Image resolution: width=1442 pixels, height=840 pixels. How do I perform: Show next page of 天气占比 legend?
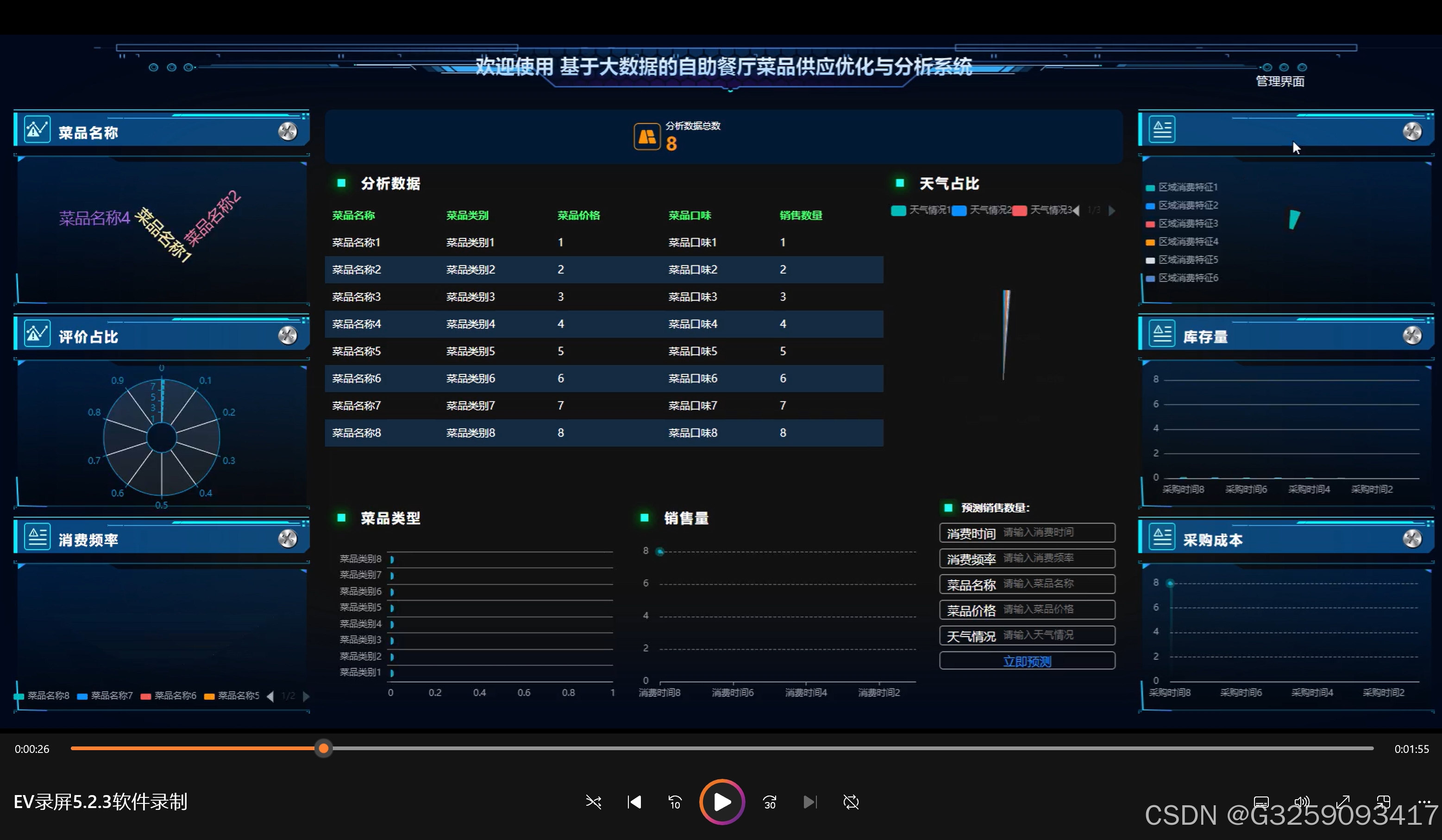click(x=1111, y=211)
